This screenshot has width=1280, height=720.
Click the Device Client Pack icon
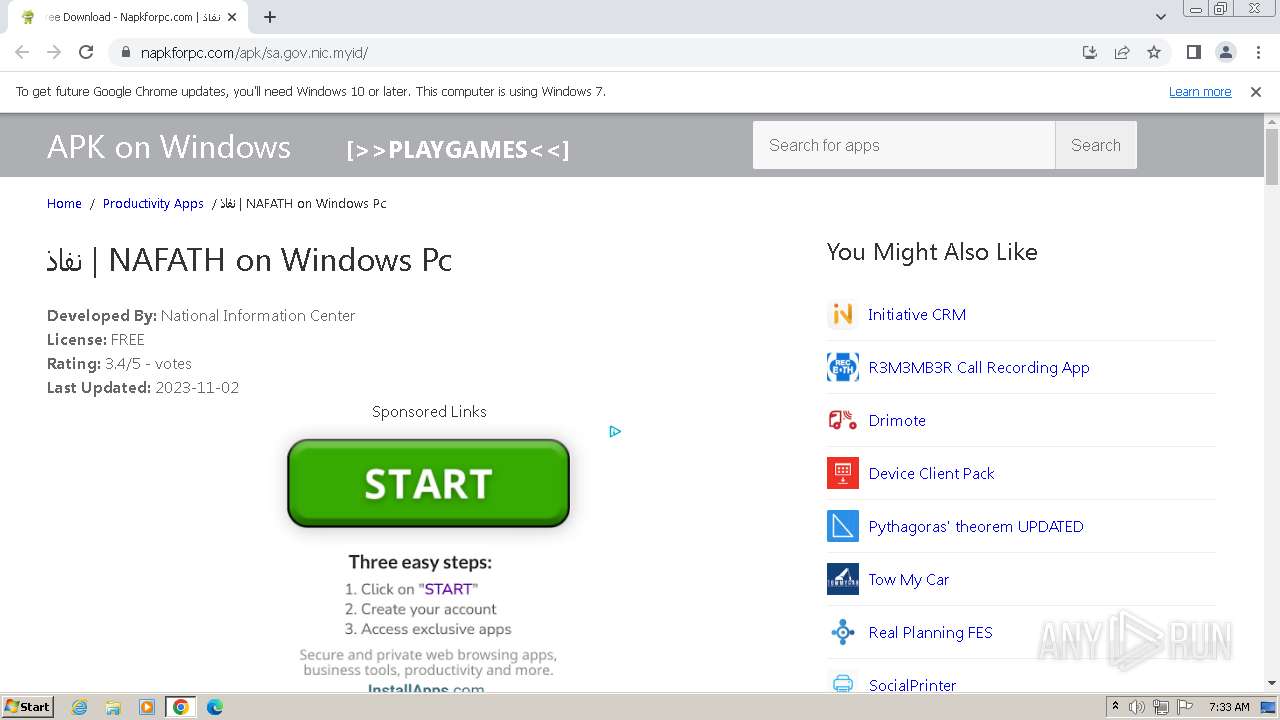[843, 473]
